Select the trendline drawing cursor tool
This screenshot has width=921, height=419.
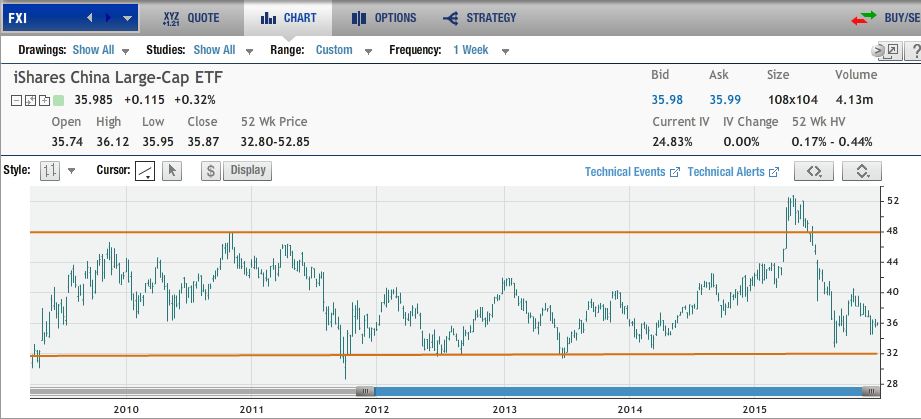145,171
